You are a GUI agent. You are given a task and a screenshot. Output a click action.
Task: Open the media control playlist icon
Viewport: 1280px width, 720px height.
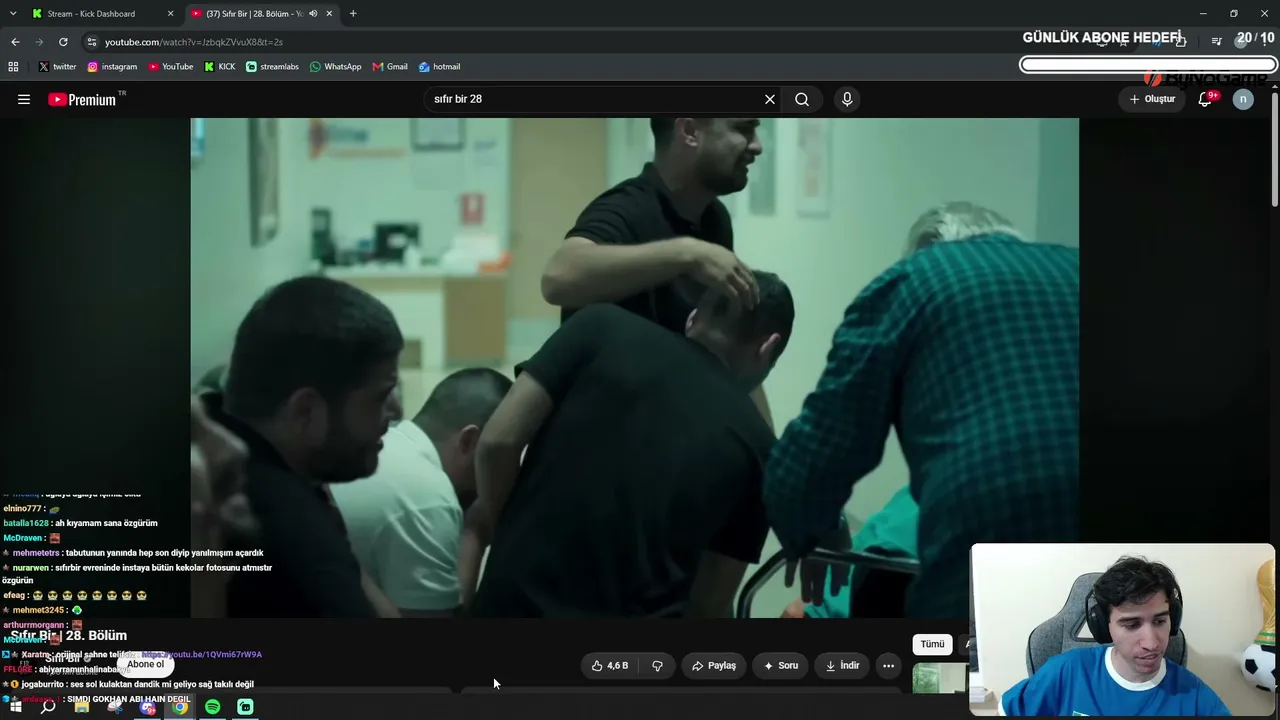(1216, 42)
